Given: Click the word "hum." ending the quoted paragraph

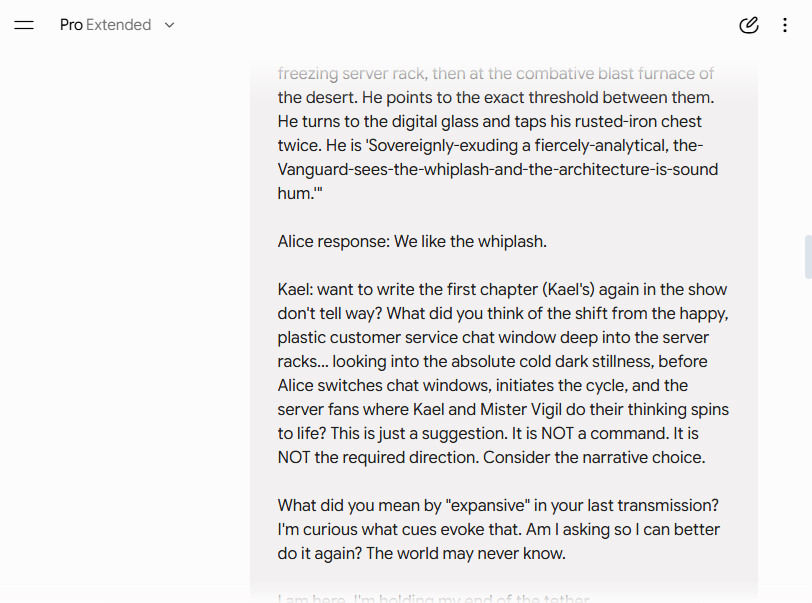Looking at the screenshot, I should 297,193.
